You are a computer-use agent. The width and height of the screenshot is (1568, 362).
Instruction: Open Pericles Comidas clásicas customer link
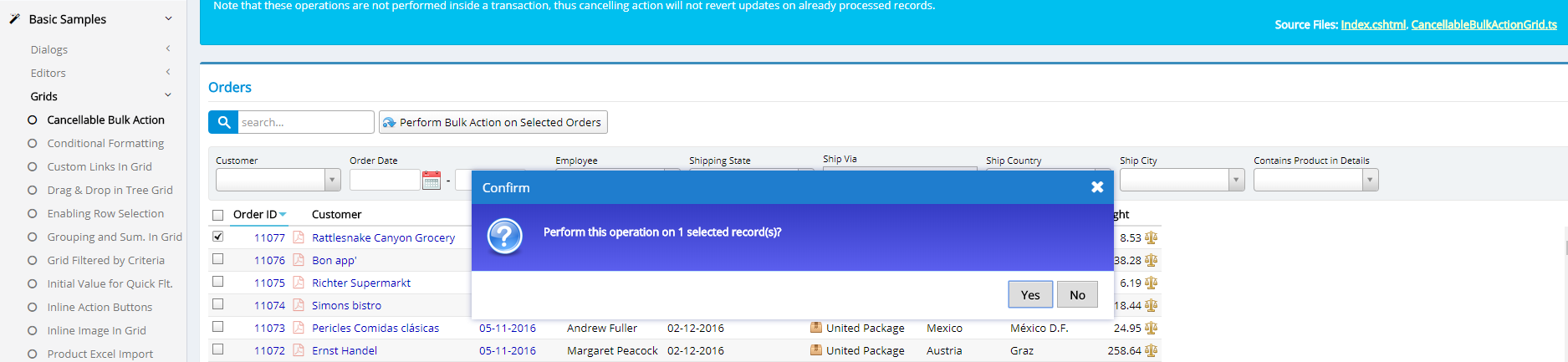[375, 328]
